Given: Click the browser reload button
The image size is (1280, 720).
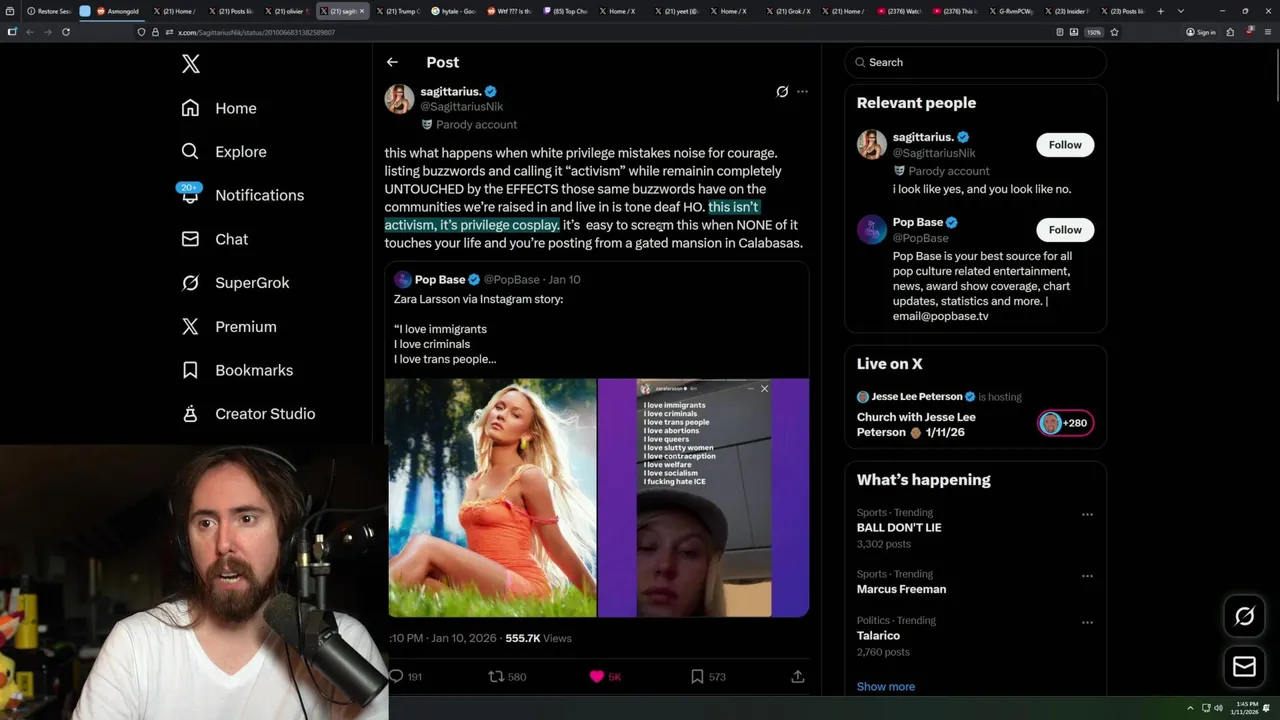Looking at the screenshot, I should click(66, 32).
